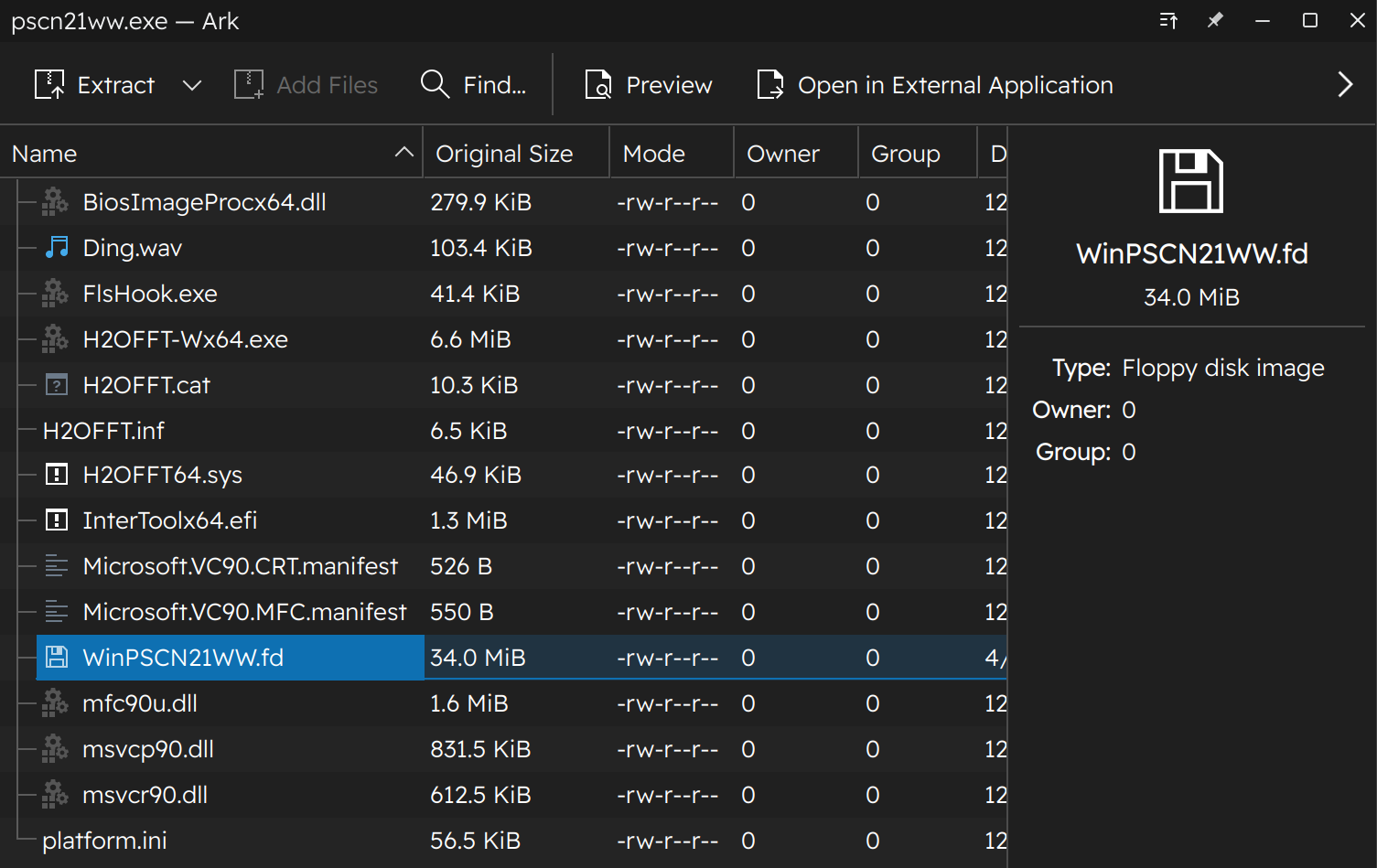Sort by the Owner column header
This screenshot has width=1377, height=868.
coord(796,154)
